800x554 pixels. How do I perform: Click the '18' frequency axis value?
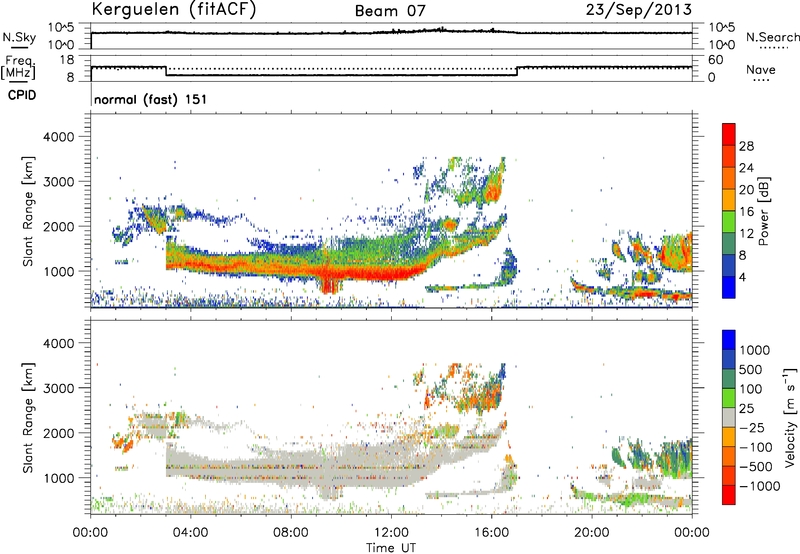coord(67,60)
